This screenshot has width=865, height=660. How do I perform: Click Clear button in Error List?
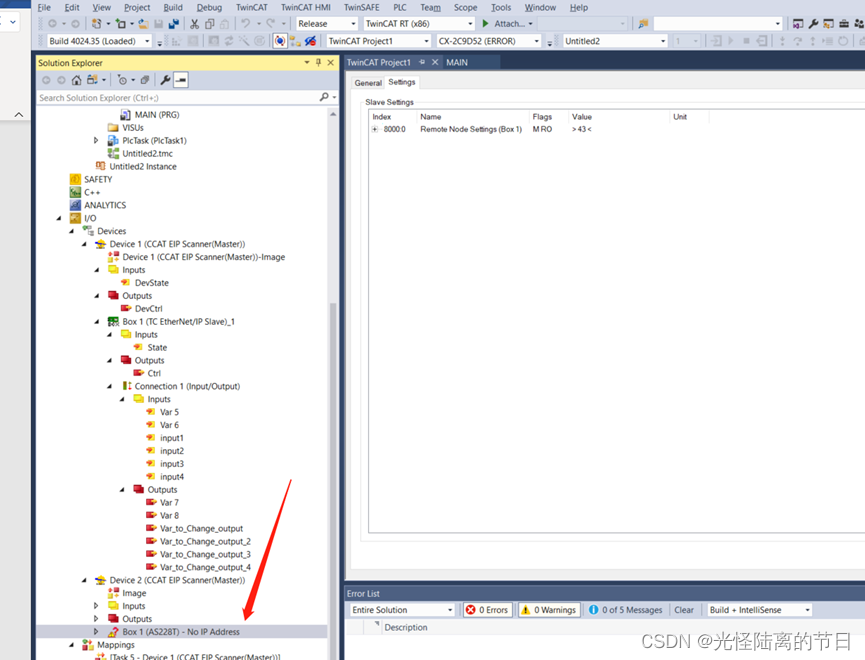point(684,610)
